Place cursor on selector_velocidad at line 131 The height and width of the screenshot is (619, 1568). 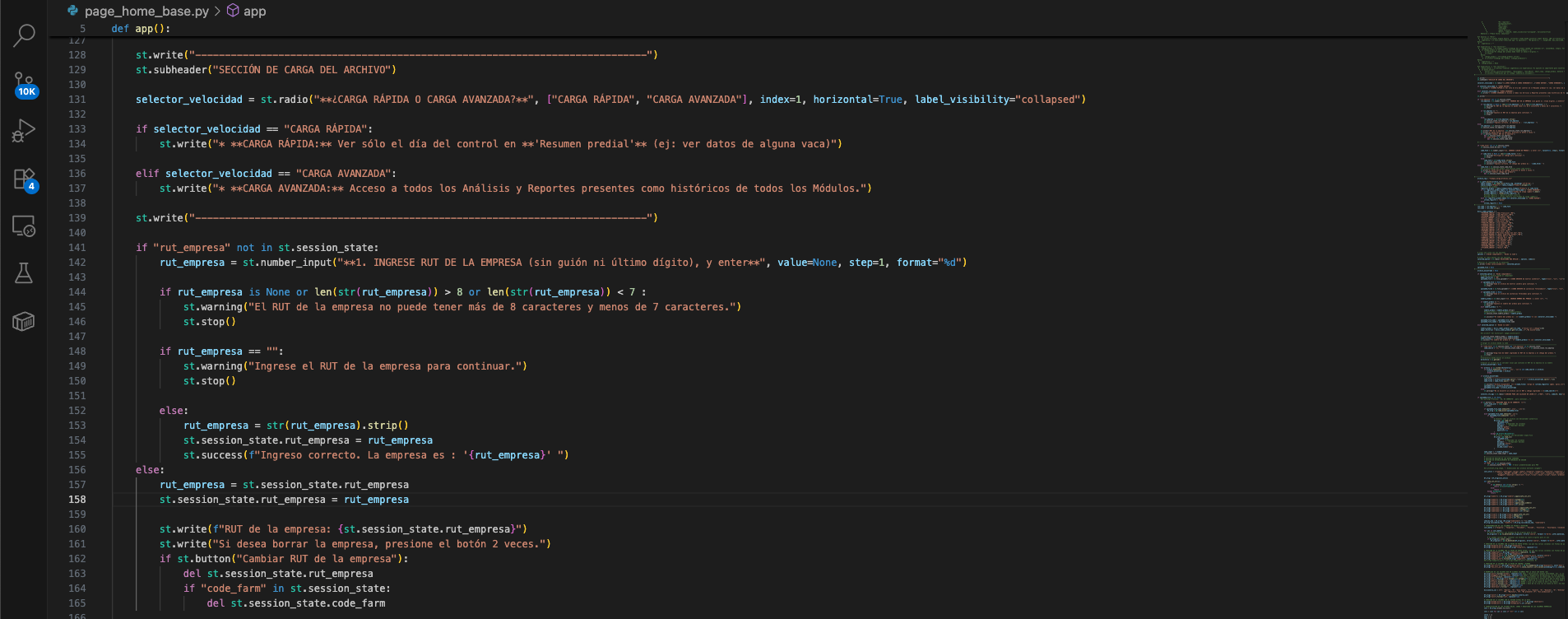tap(189, 100)
